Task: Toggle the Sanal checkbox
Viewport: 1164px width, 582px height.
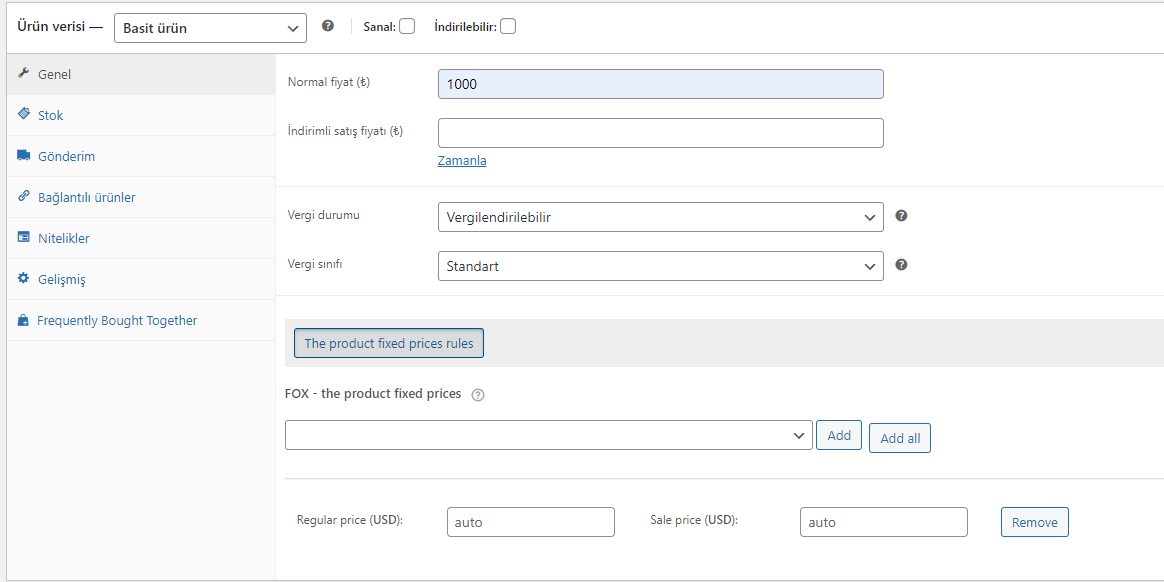Action: coord(407,27)
